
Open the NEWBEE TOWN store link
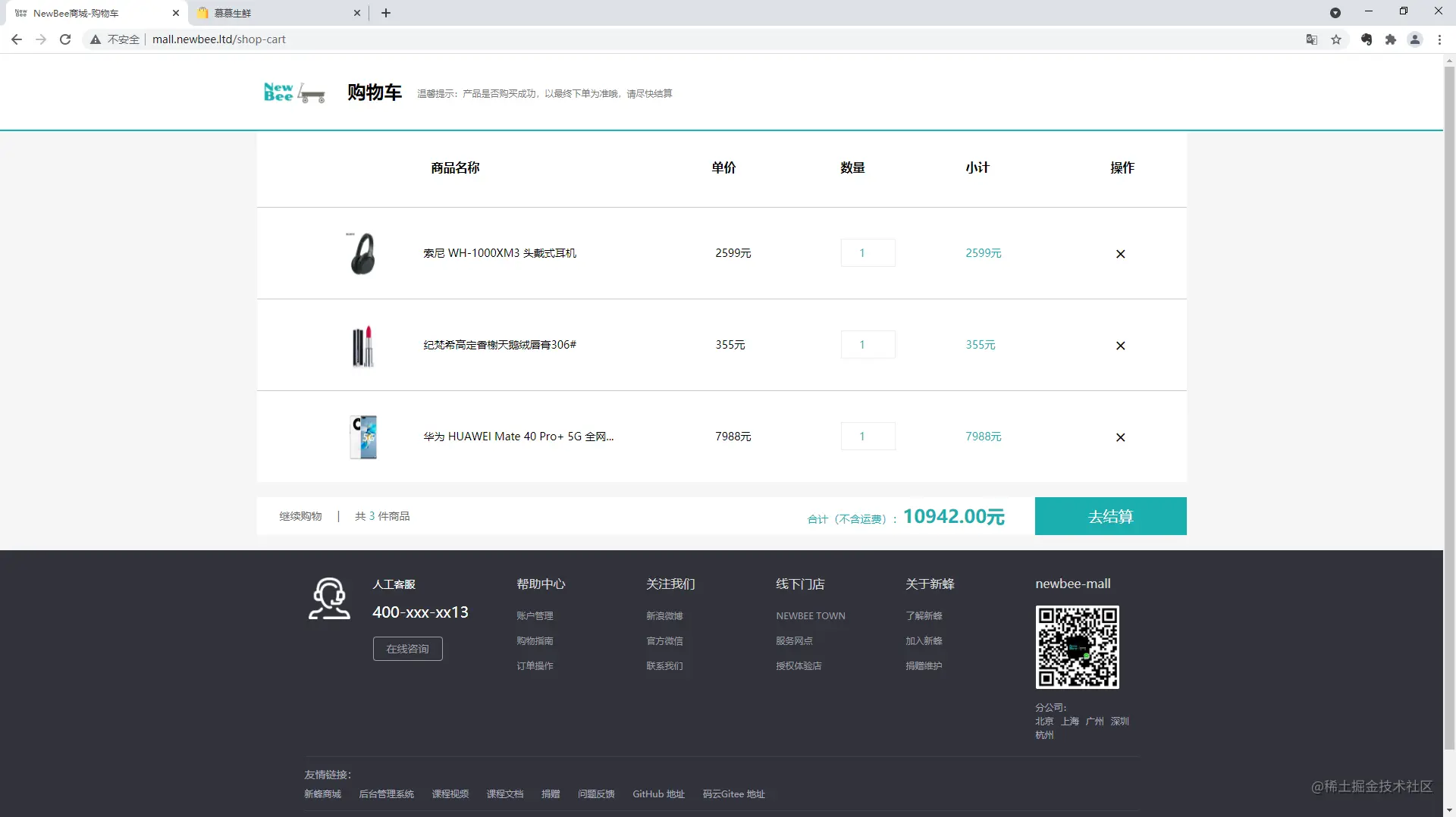pyautogui.click(x=811, y=616)
